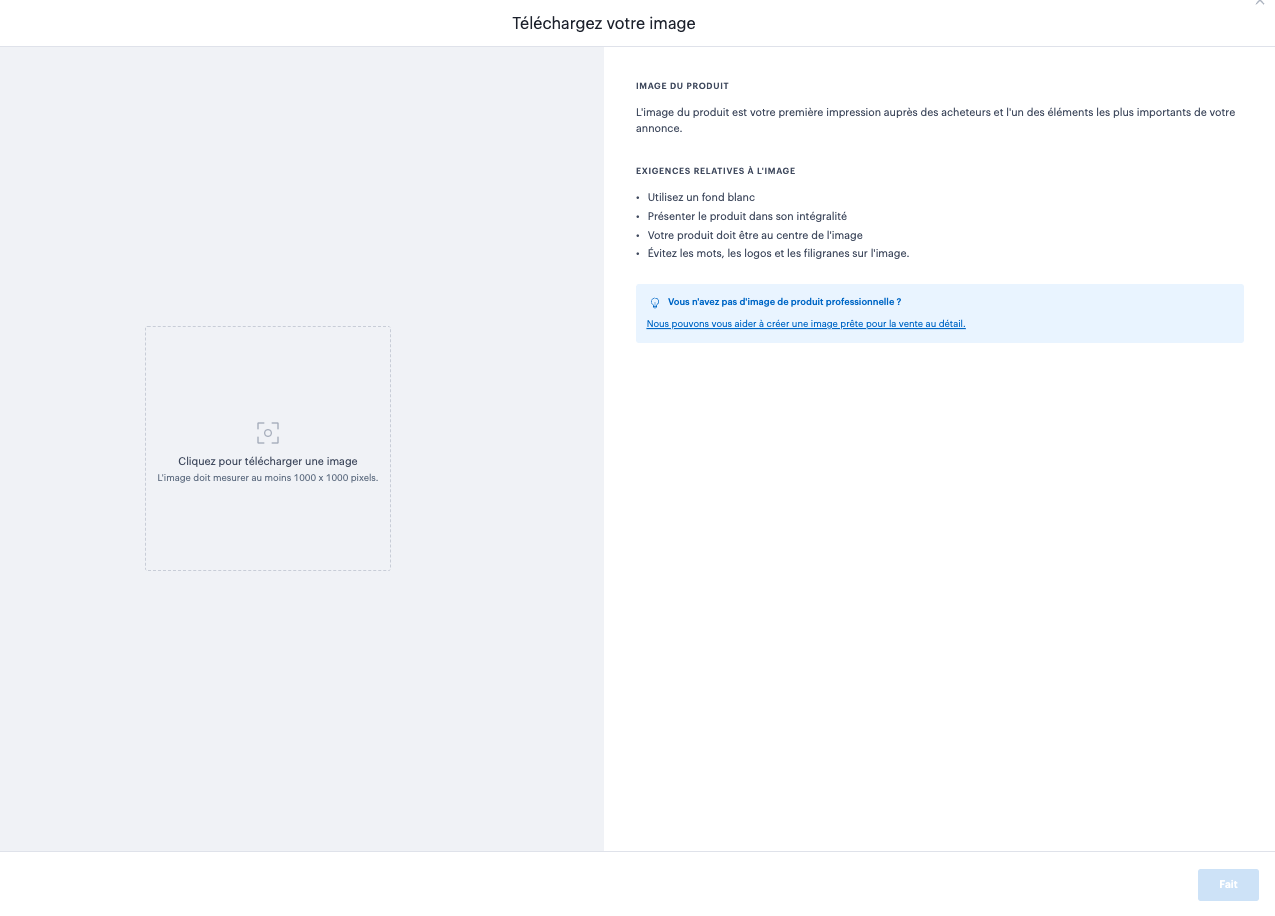Click "Présenter le produit dans son intégralité" item

click(x=747, y=216)
